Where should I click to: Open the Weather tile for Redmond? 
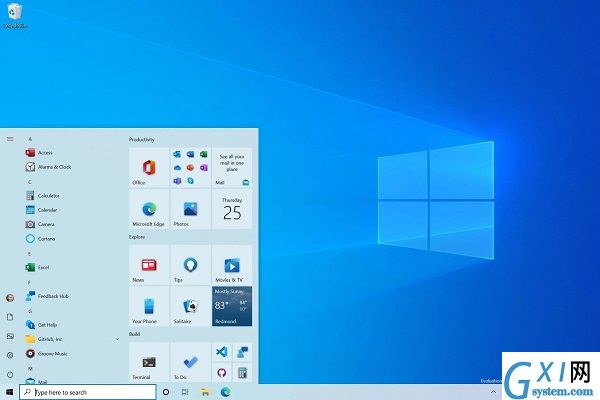point(232,306)
